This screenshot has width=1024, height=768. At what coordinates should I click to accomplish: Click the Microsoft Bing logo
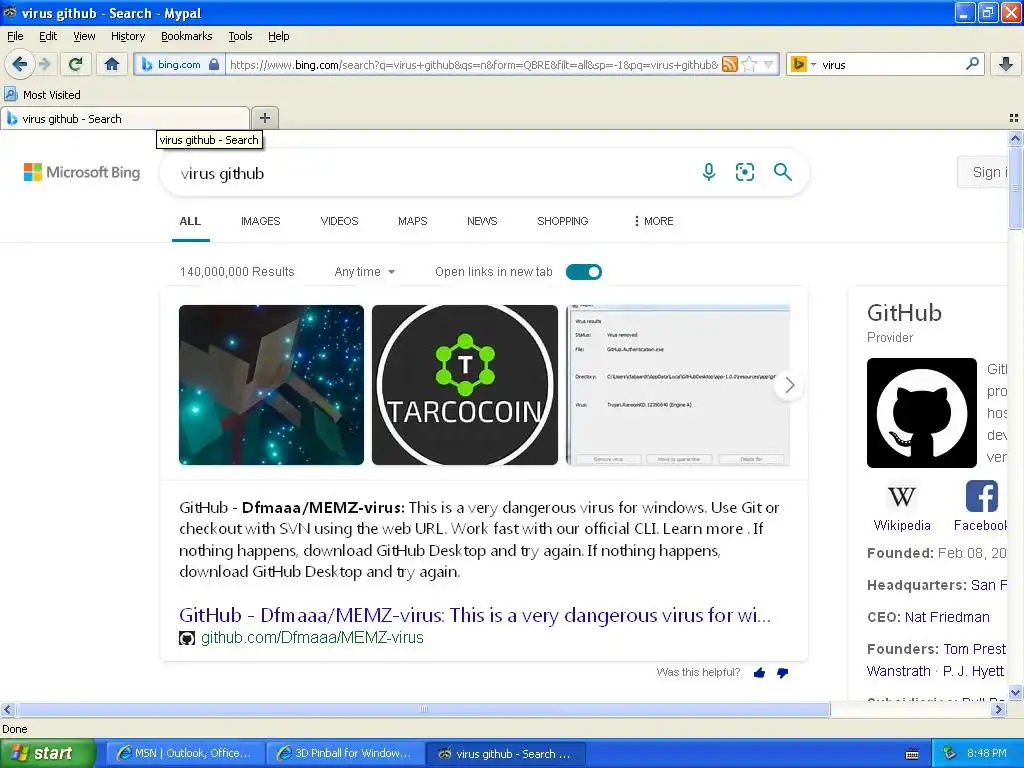(82, 172)
